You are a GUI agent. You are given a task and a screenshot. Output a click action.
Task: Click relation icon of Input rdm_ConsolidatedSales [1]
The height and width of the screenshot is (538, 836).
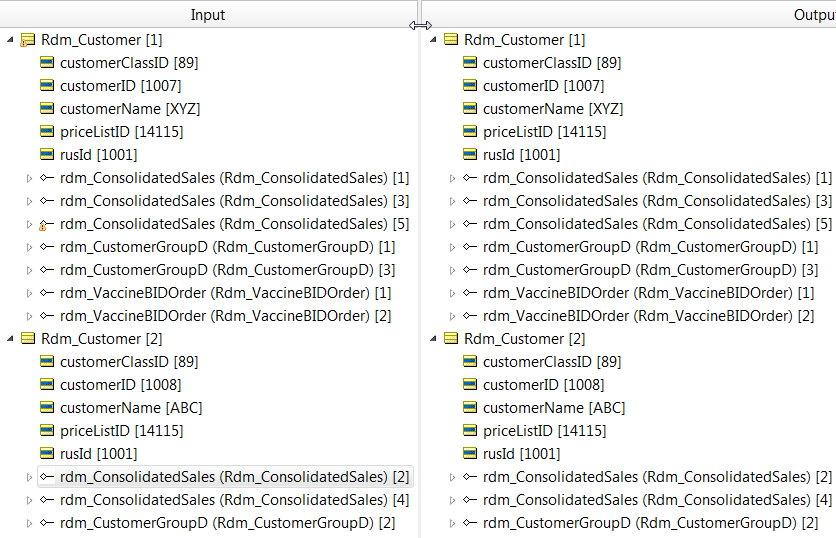point(47,178)
